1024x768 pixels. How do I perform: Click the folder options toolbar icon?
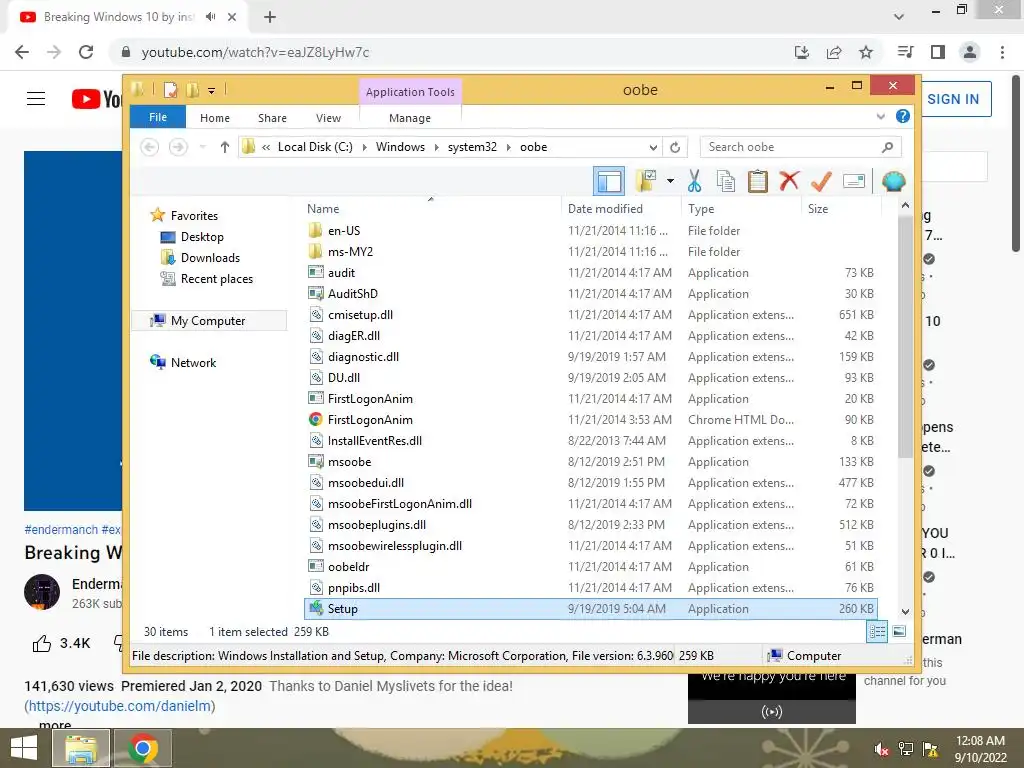(645, 181)
